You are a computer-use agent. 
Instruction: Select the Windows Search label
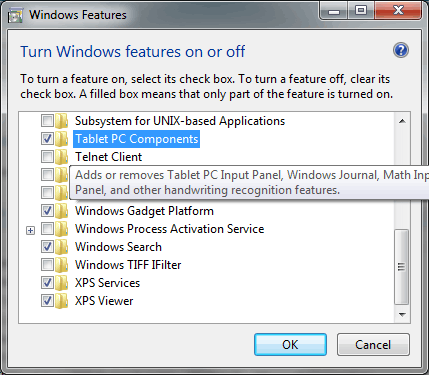(x=118, y=247)
